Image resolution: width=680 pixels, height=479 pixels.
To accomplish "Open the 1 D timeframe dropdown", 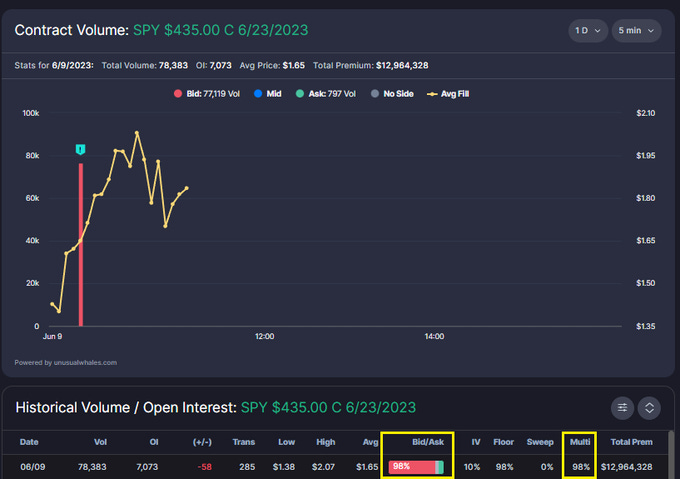I will pos(588,30).
